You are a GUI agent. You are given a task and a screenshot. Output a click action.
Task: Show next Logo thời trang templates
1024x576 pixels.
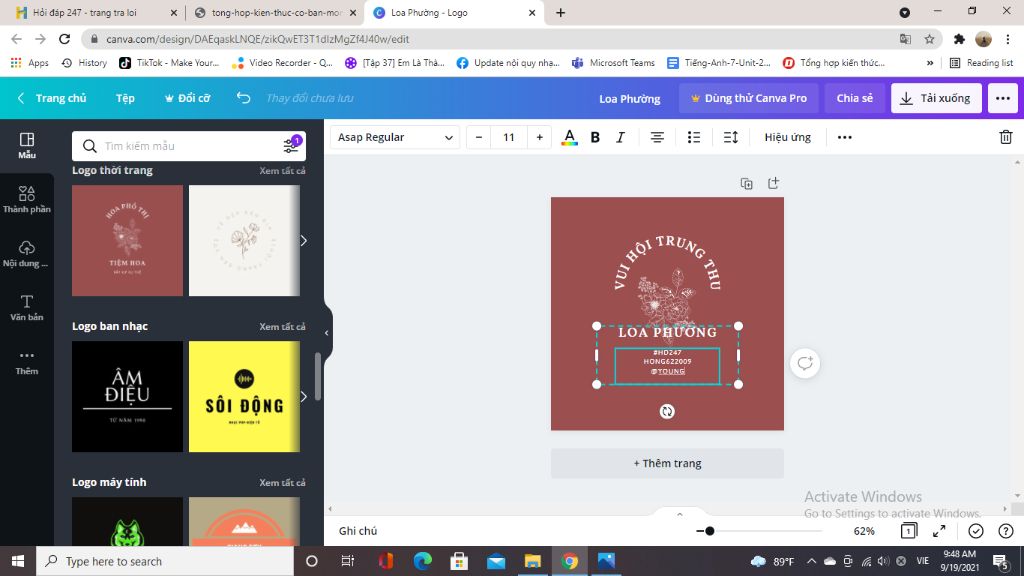coord(304,240)
